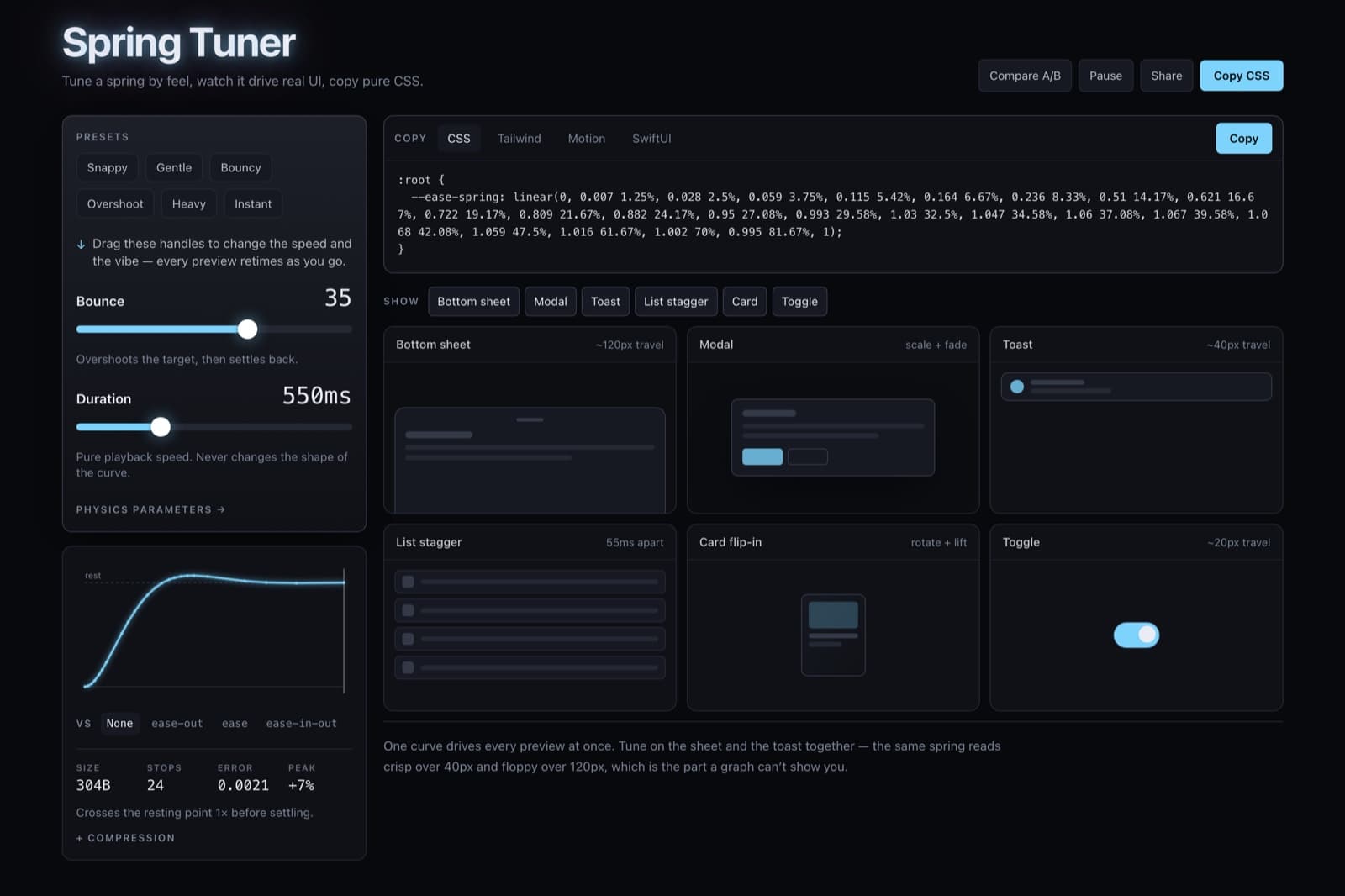Image resolution: width=1345 pixels, height=896 pixels.
Task: Click the Duration value 550ms
Action: click(316, 396)
